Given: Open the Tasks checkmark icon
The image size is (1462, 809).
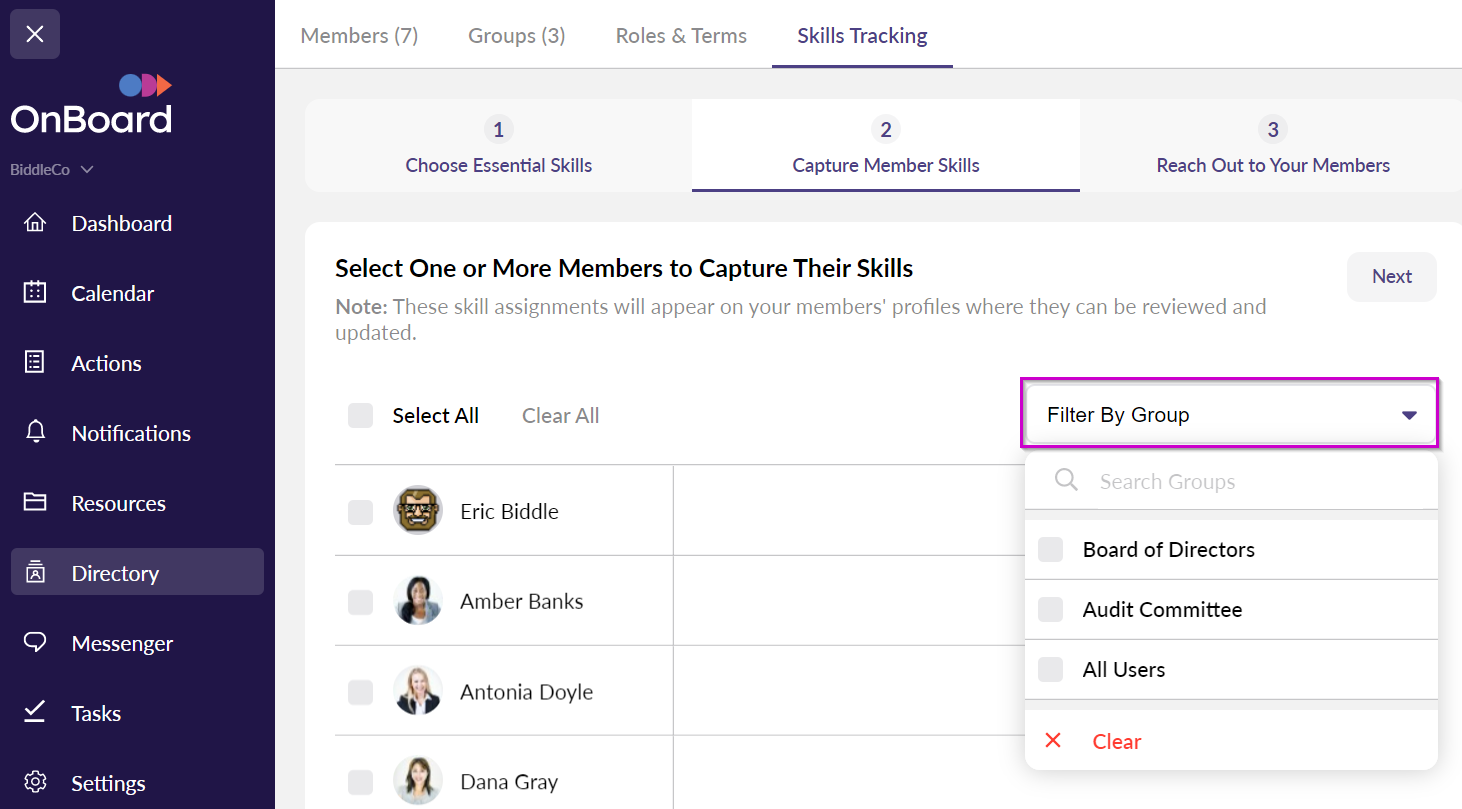Looking at the screenshot, I should 35,712.
